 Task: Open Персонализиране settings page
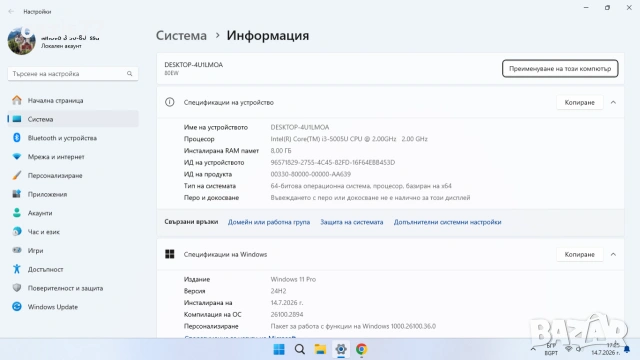tap(55, 176)
